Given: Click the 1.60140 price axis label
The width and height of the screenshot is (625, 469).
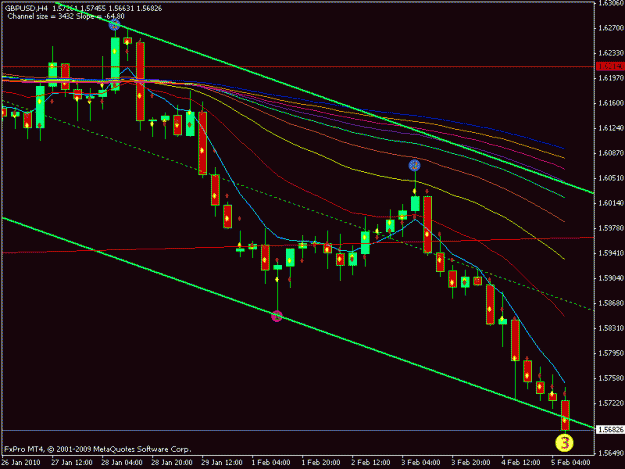Looking at the screenshot, I should (x=611, y=203).
